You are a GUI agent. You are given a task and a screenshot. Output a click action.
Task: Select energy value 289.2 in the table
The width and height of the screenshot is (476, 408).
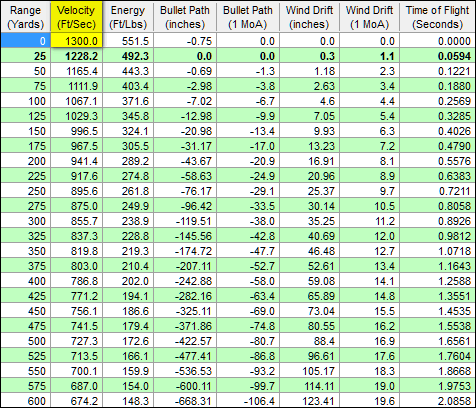point(128,161)
